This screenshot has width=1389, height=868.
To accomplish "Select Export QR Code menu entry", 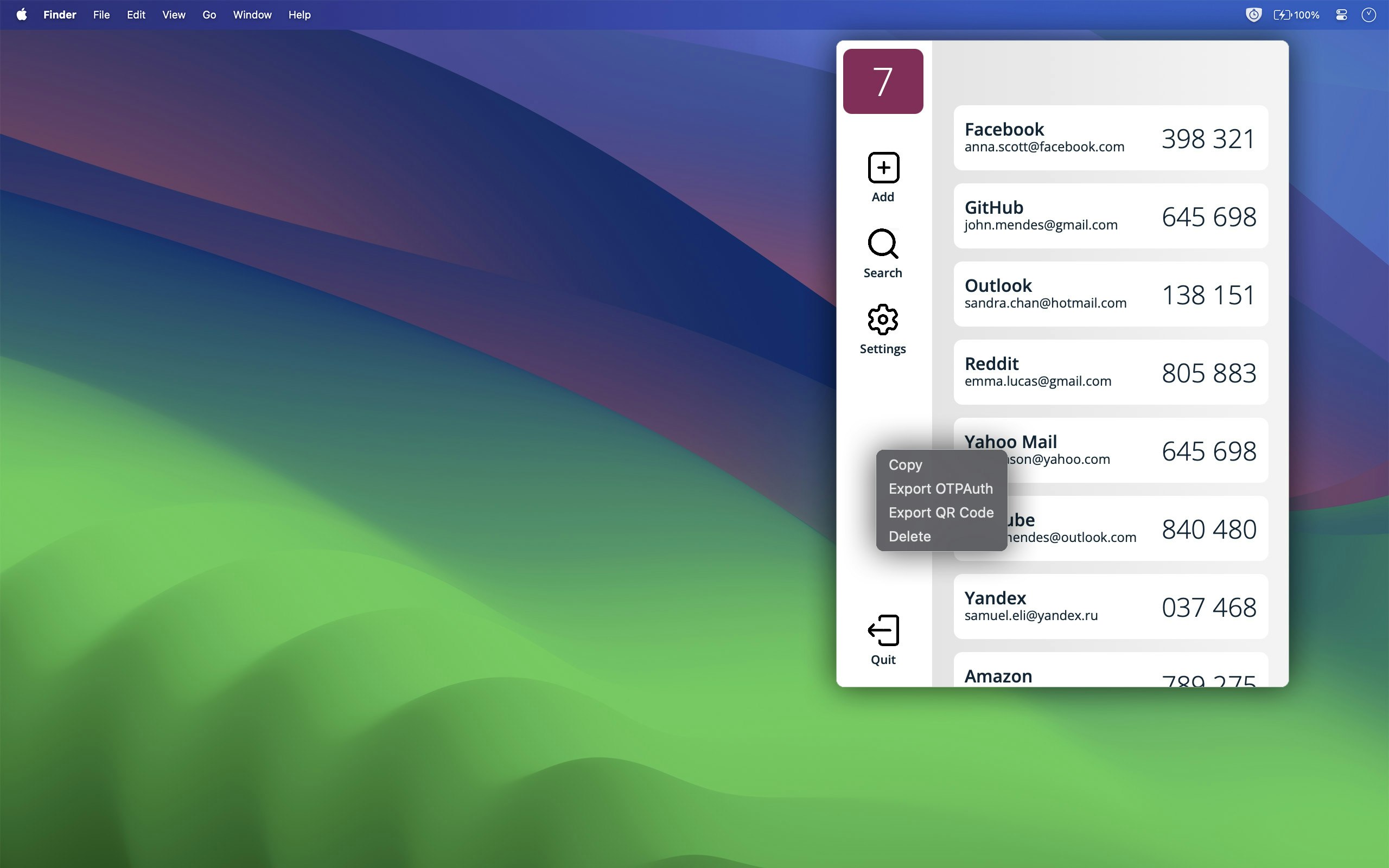I will pyautogui.click(x=941, y=513).
